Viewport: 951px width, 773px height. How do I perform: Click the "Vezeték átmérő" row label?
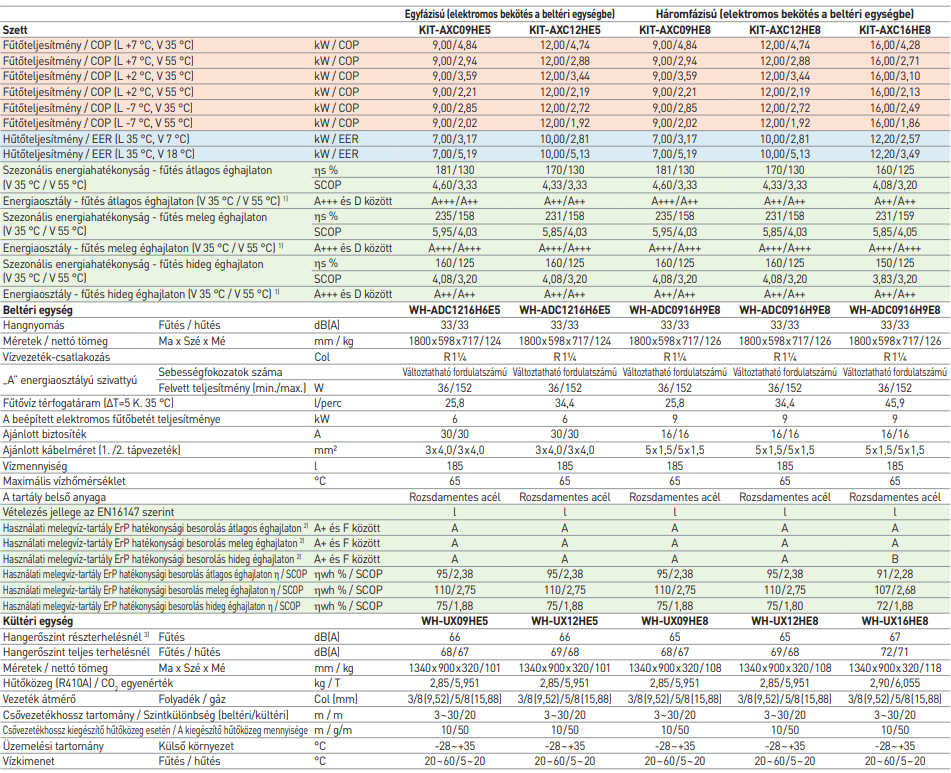coord(41,699)
